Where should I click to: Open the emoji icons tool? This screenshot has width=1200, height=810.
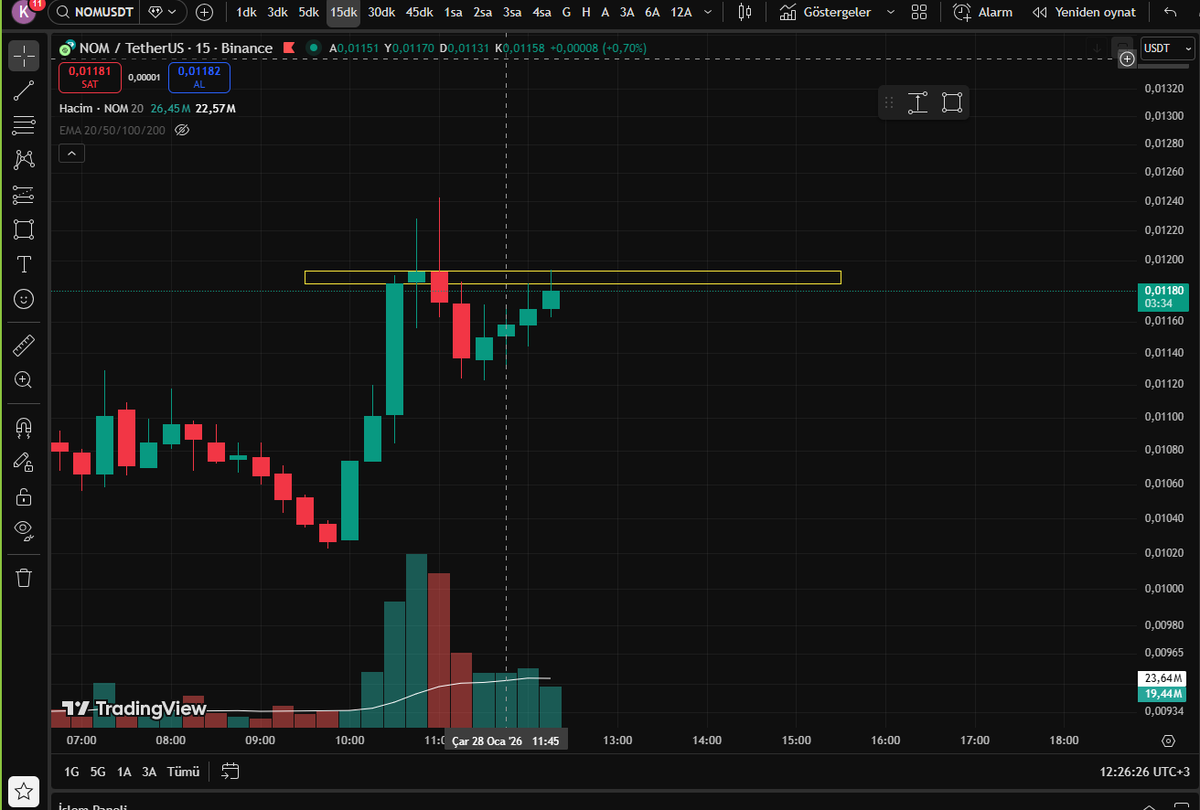pyautogui.click(x=24, y=298)
